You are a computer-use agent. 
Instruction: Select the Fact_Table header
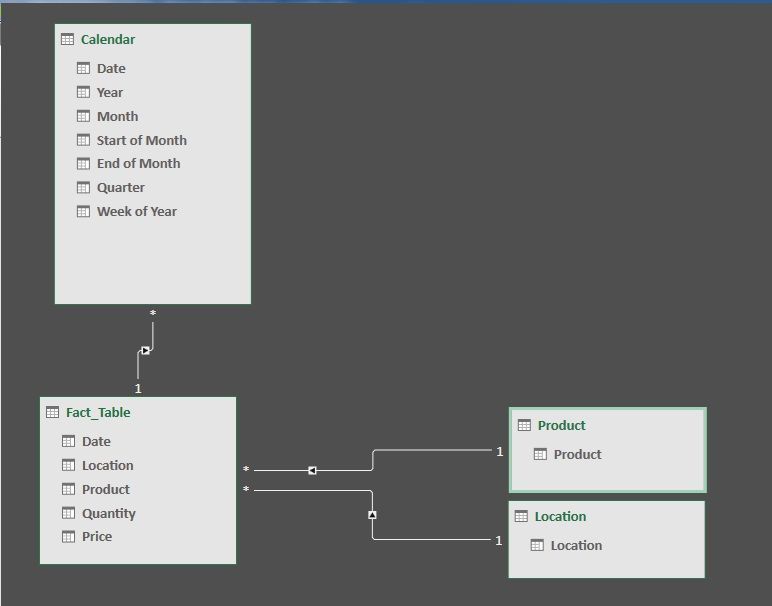click(98, 413)
